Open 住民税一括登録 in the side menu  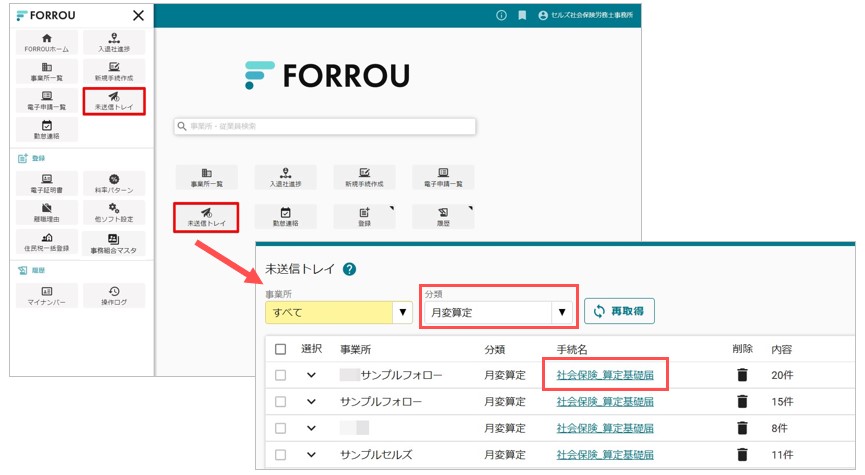pyautogui.click(x=47, y=242)
